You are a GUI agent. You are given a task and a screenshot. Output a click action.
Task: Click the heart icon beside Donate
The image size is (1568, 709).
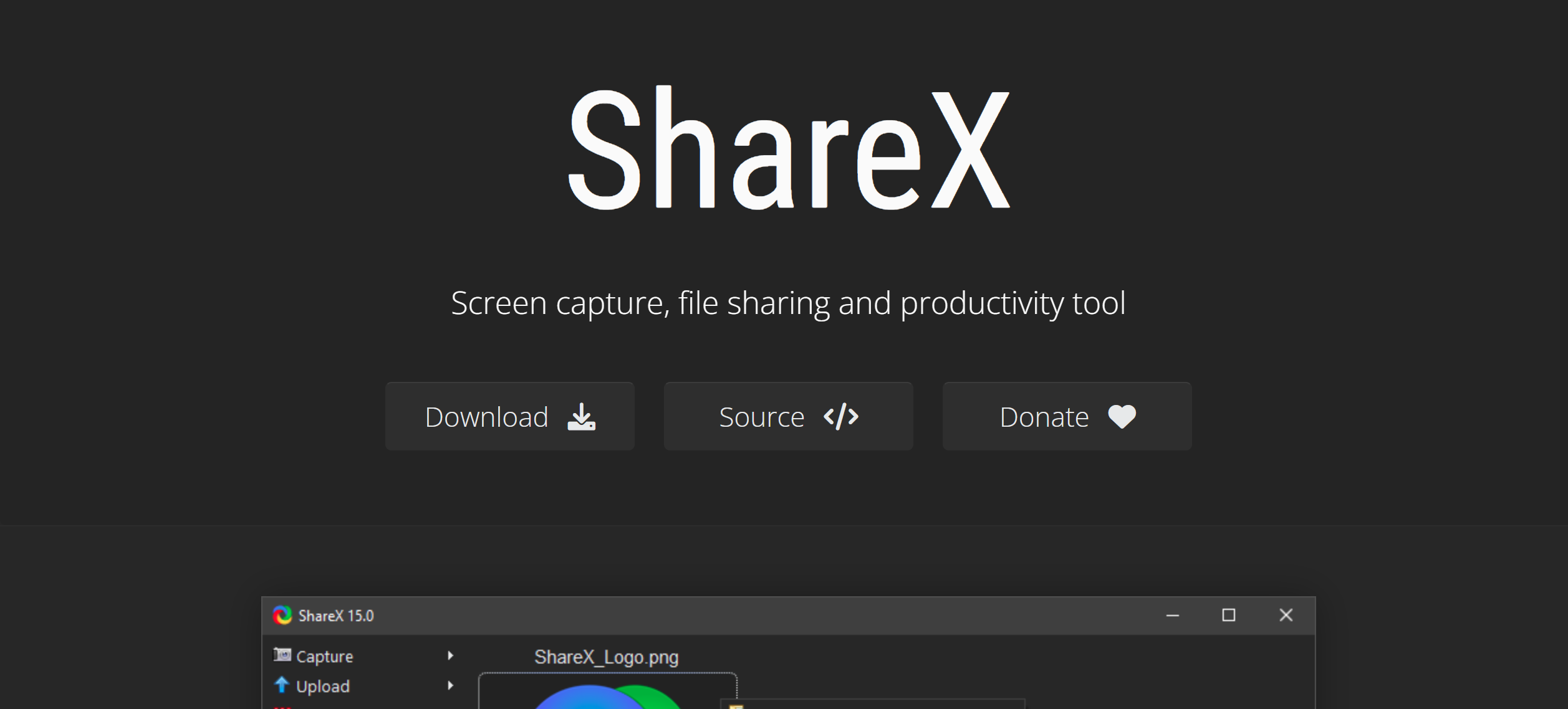coord(1122,417)
